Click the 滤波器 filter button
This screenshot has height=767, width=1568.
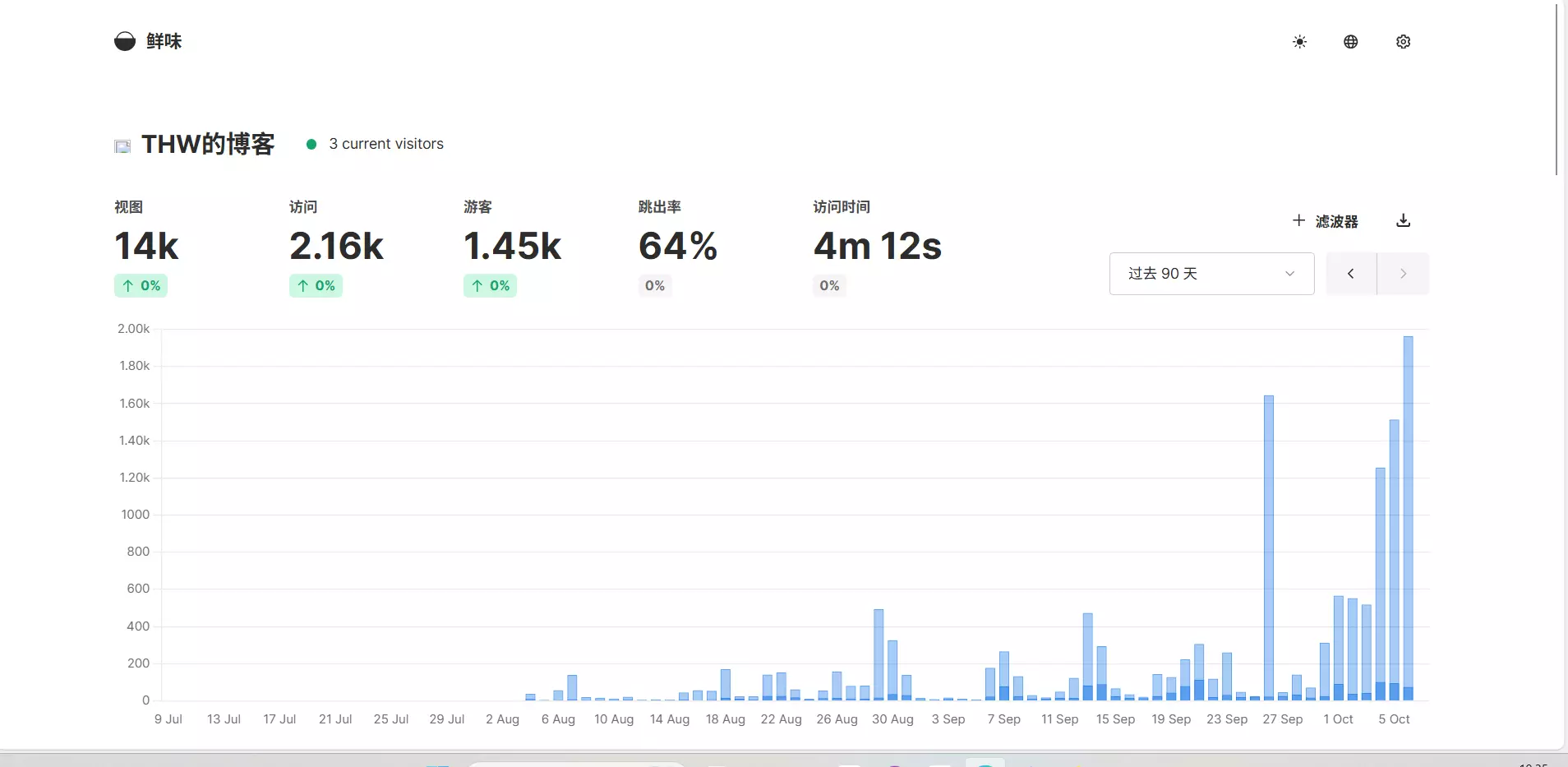tap(1336, 221)
